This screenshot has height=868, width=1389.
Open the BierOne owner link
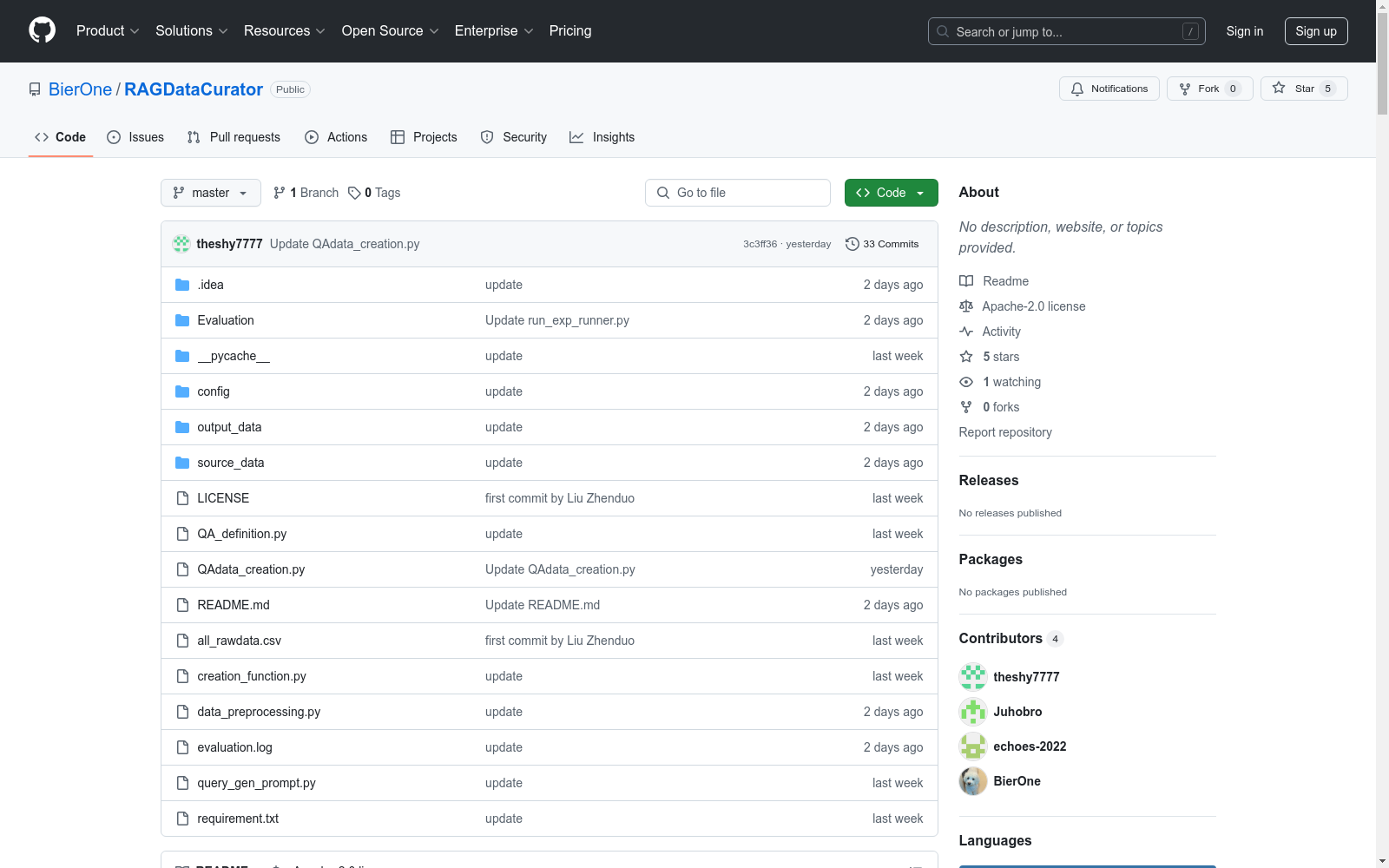pos(80,89)
